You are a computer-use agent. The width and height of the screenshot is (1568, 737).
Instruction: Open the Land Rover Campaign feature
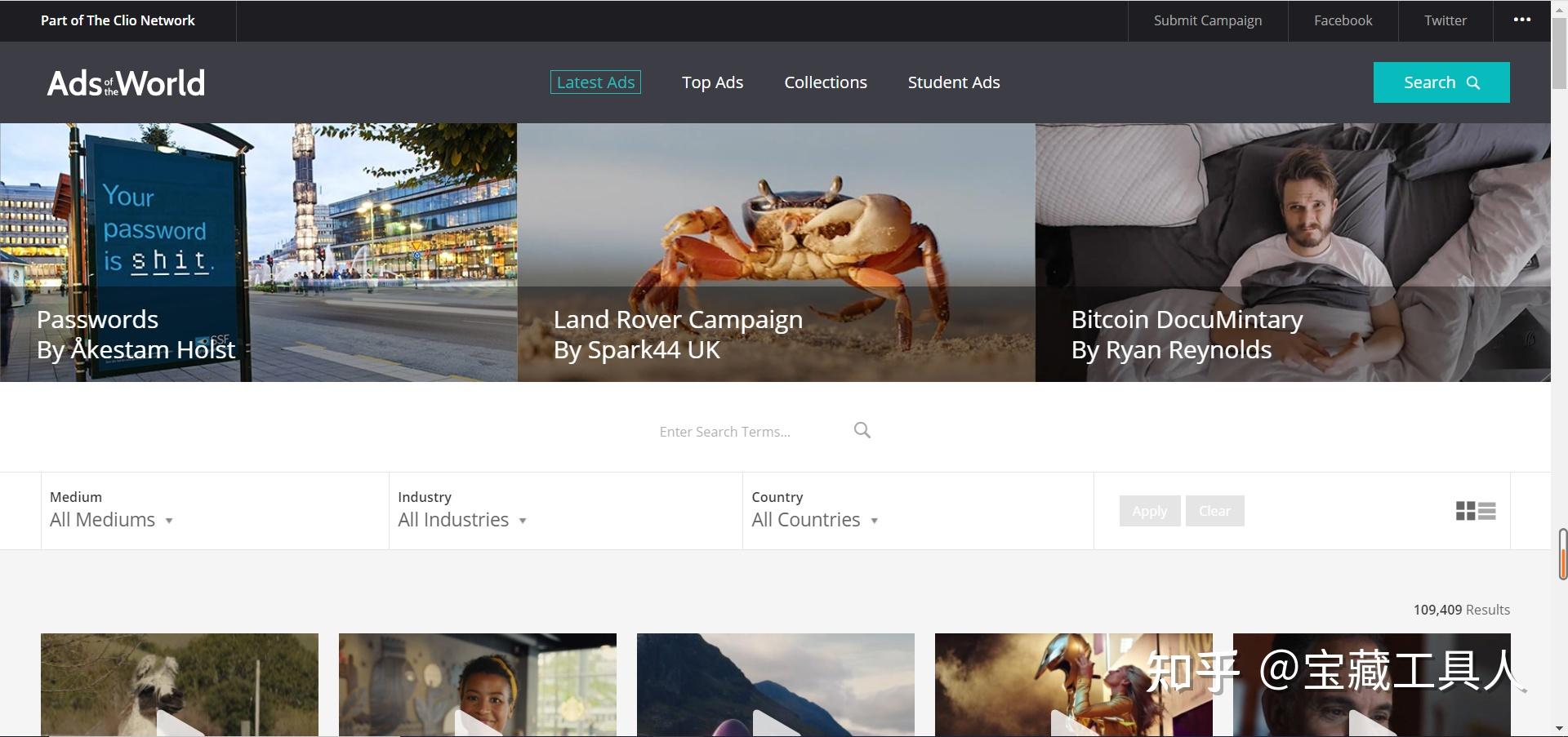tap(776, 252)
